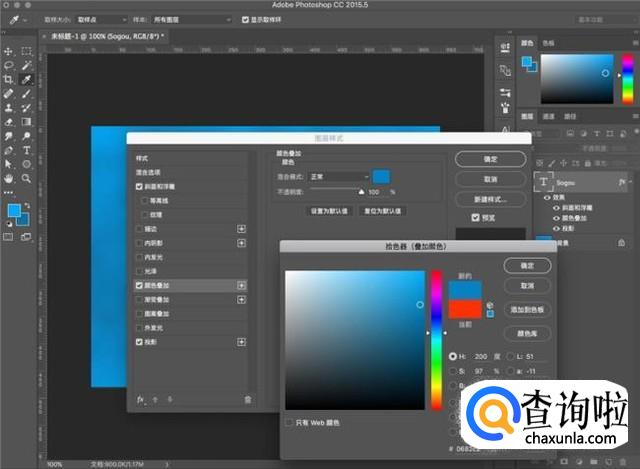Select the Crop tool

tap(8, 79)
